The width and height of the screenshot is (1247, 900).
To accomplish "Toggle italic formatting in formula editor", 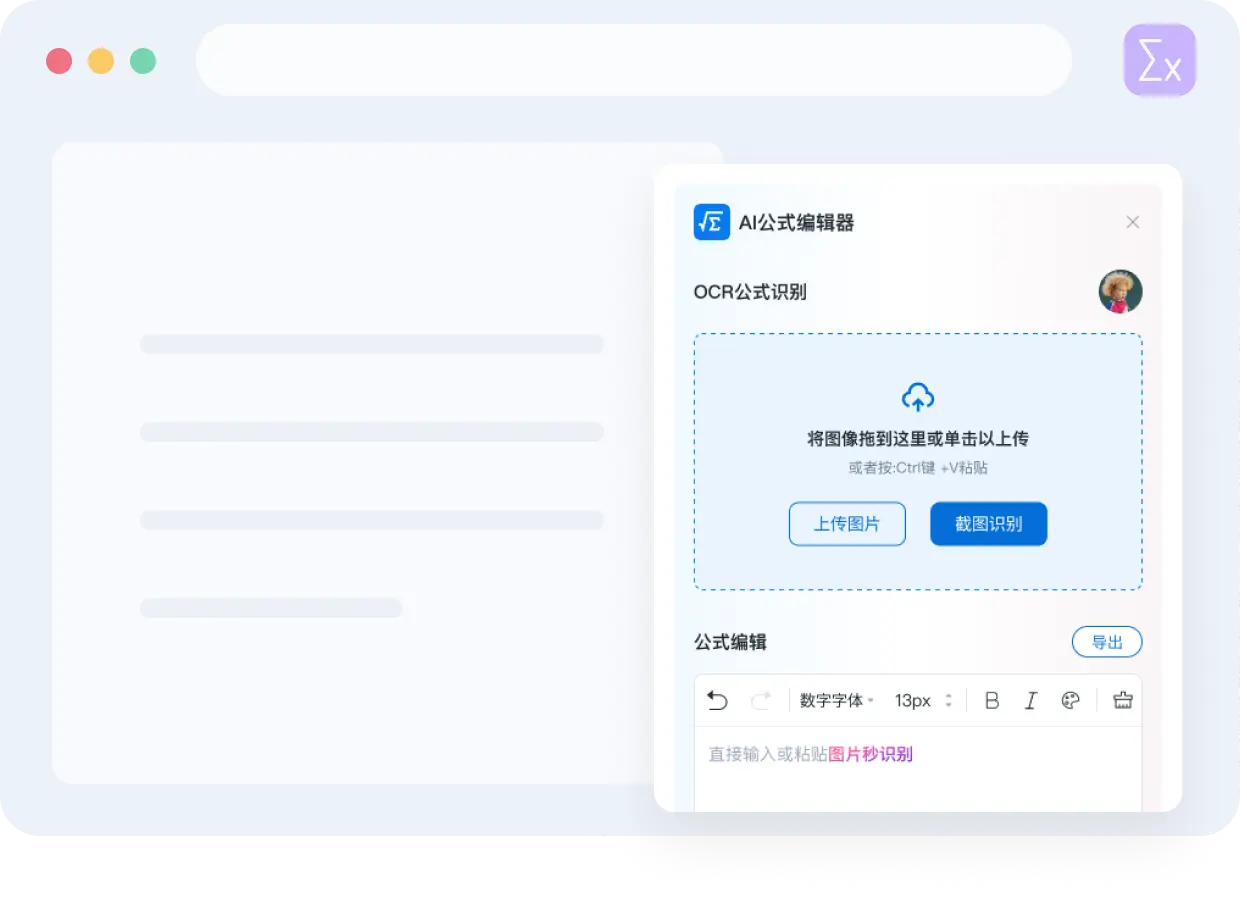I will click(x=1030, y=700).
